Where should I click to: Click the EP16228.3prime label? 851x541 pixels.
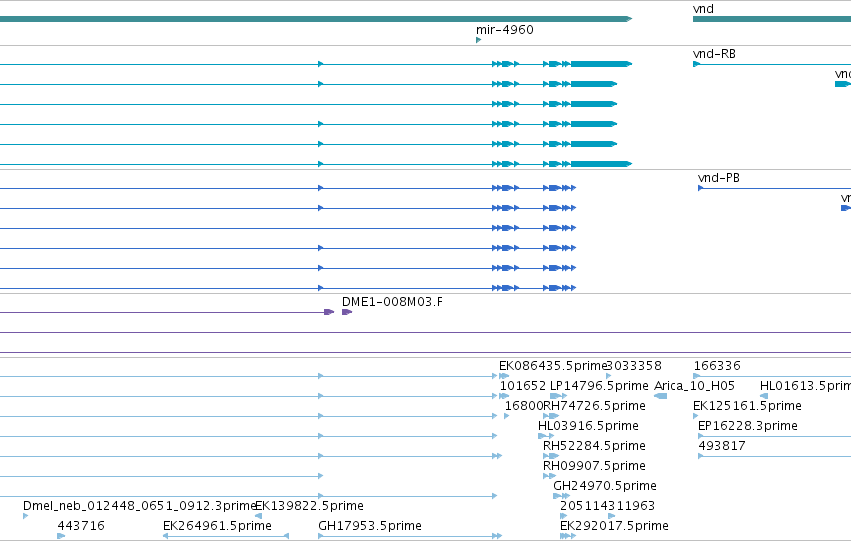click(748, 426)
